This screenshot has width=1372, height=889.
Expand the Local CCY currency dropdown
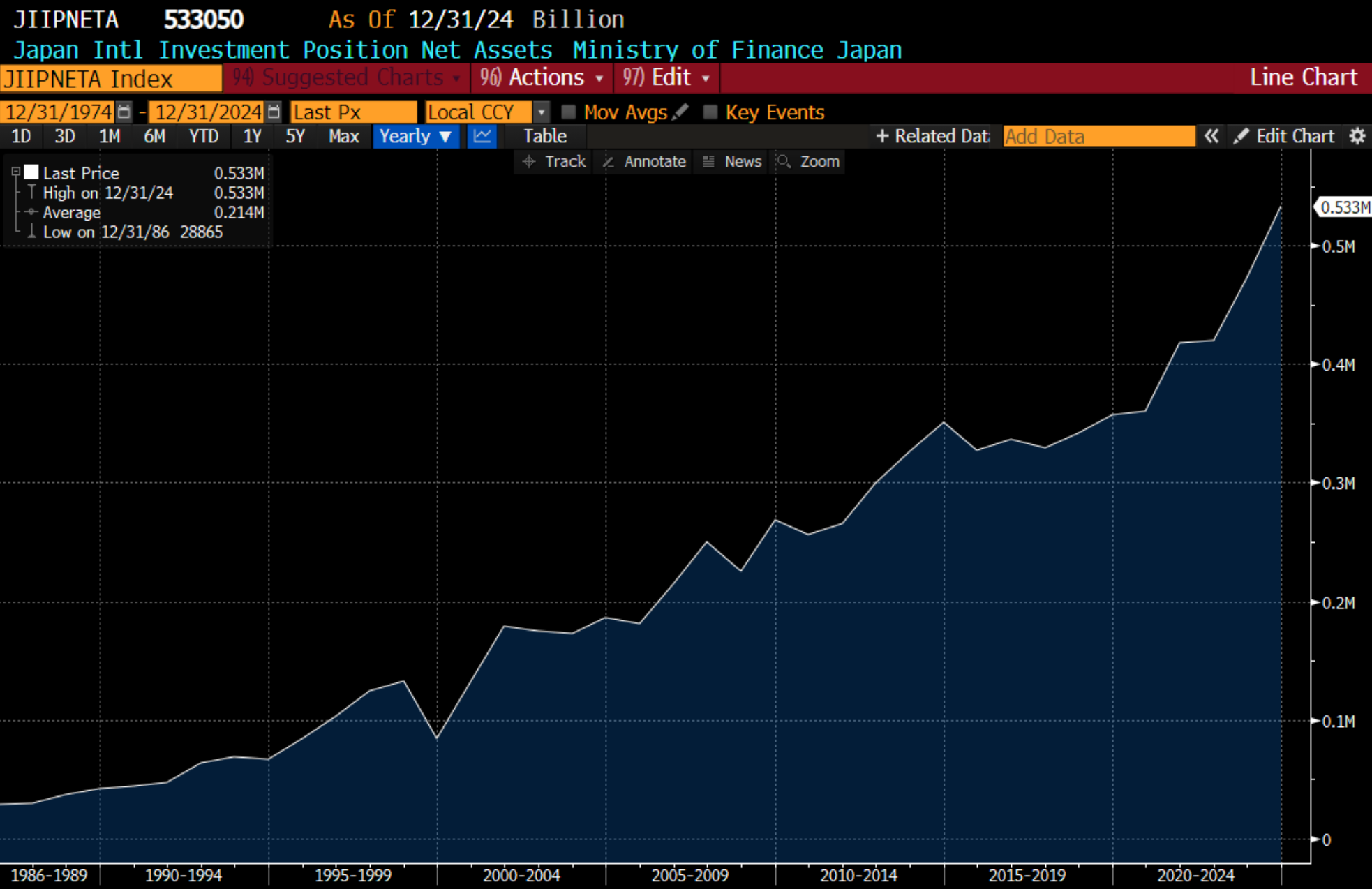click(x=541, y=112)
